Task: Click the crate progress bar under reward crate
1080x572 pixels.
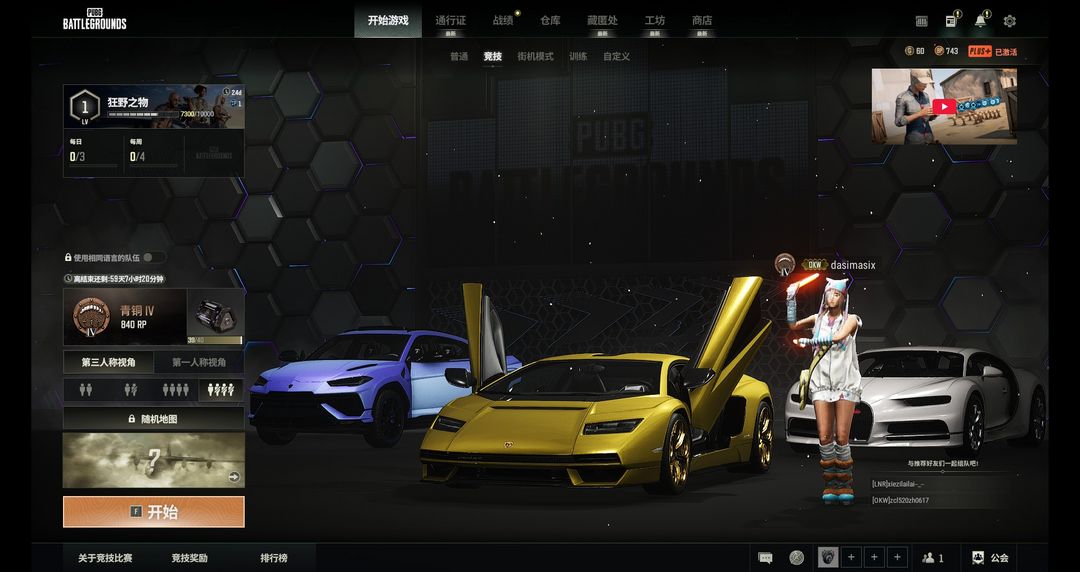Action: pos(215,340)
